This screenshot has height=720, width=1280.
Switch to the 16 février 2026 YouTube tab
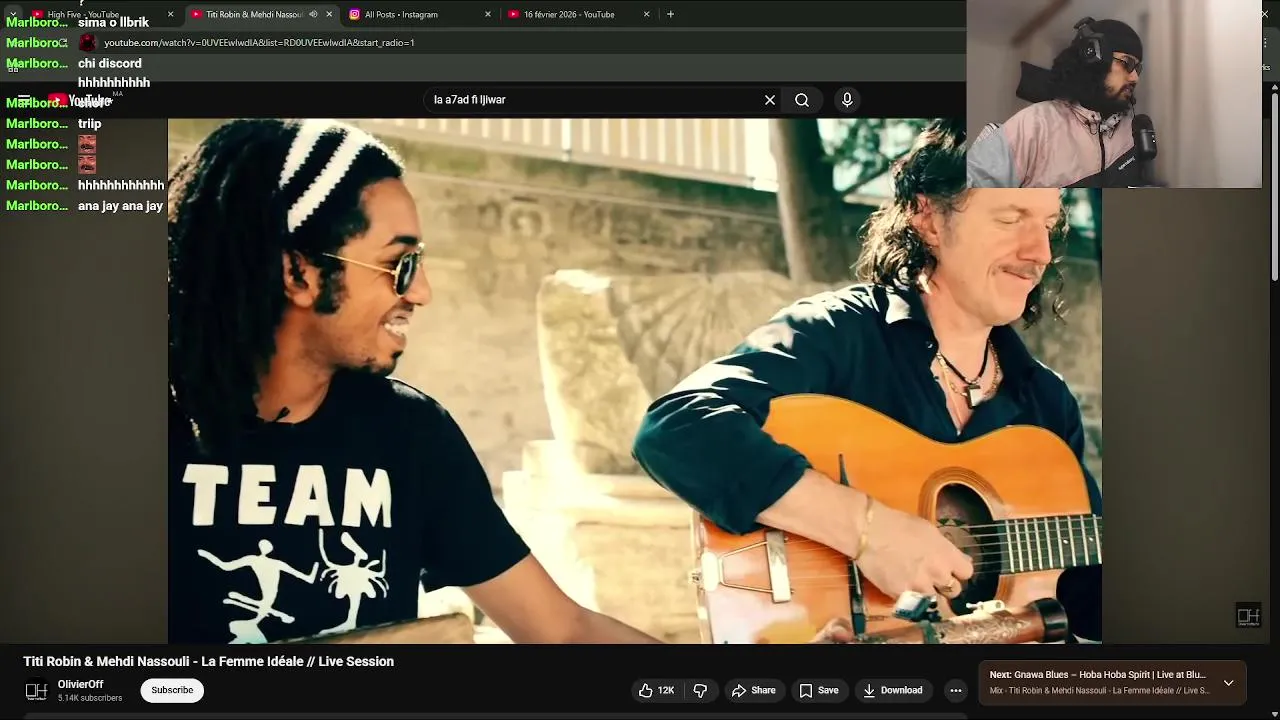coord(569,14)
